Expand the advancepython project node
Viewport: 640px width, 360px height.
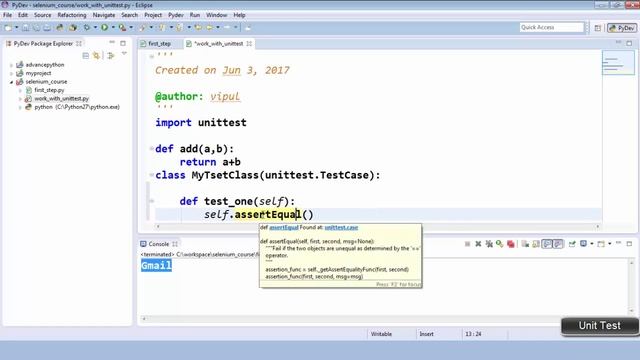click(11, 65)
